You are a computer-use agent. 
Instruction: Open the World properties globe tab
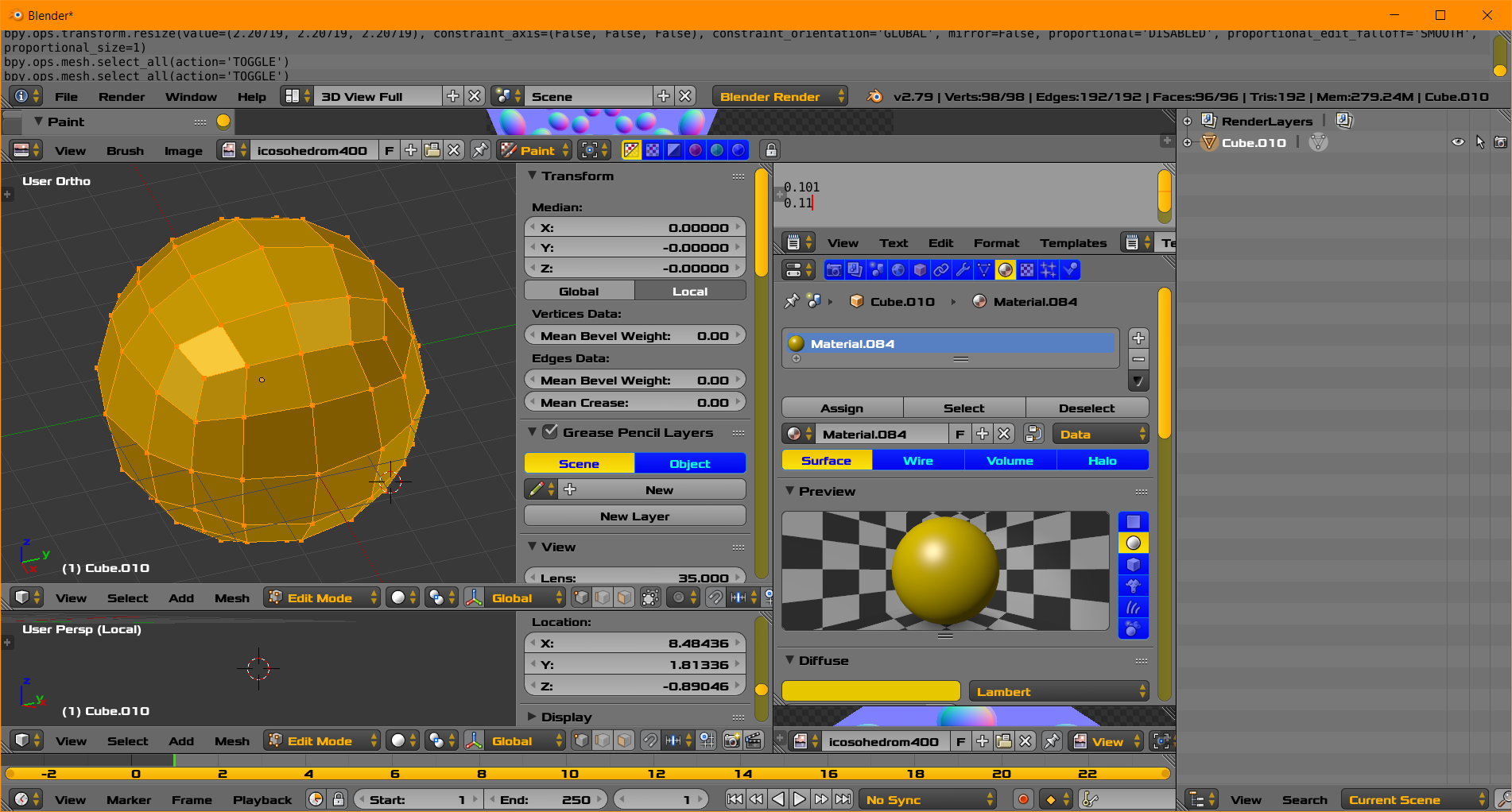pos(898,270)
